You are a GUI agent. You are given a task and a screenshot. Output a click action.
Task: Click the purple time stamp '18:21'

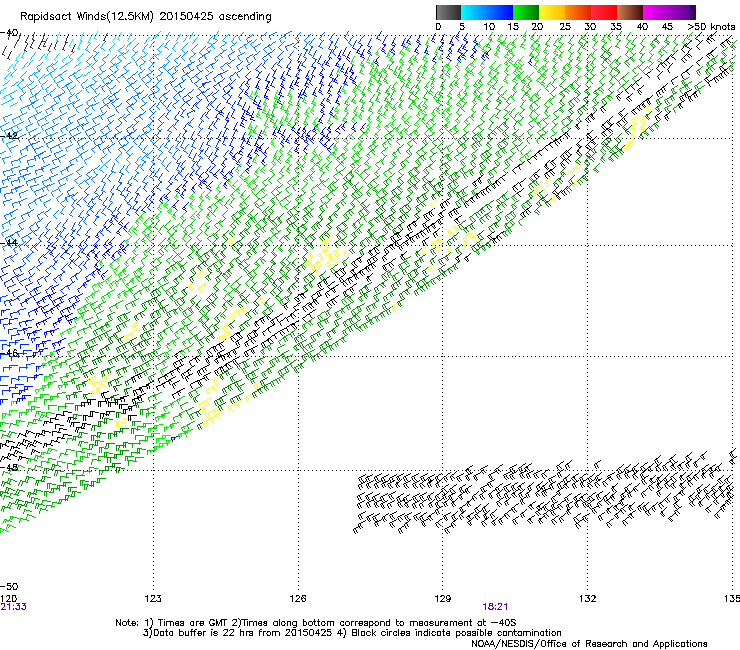tap(495, 607)
